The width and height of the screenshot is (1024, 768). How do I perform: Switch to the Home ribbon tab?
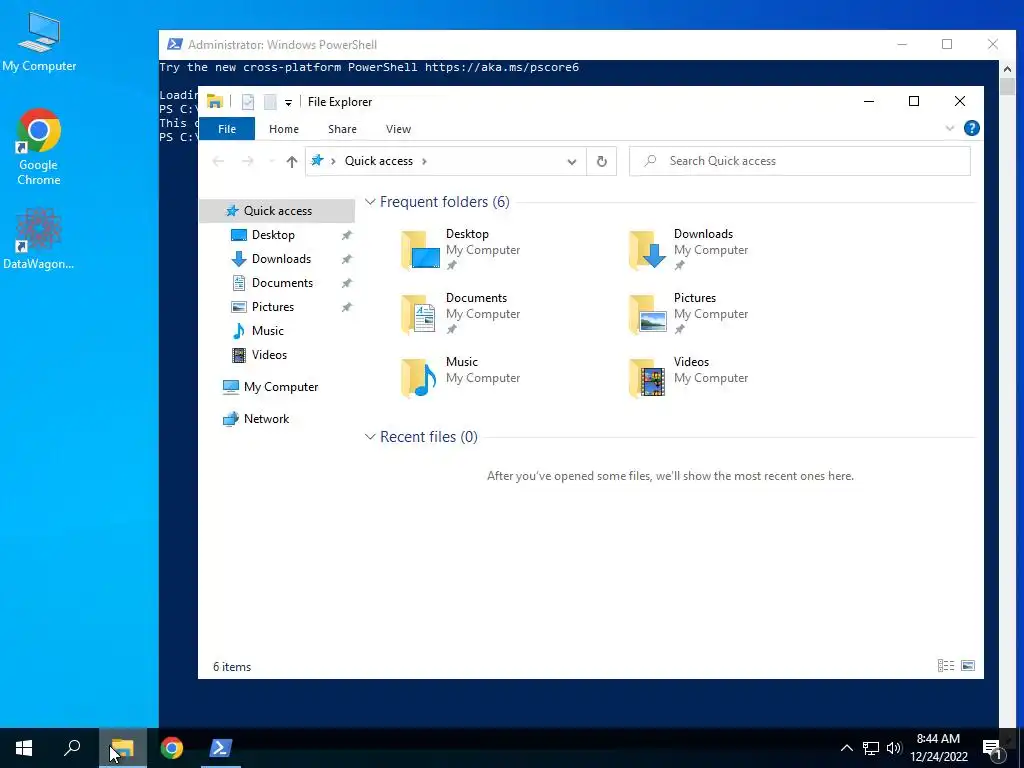(283, 129)
